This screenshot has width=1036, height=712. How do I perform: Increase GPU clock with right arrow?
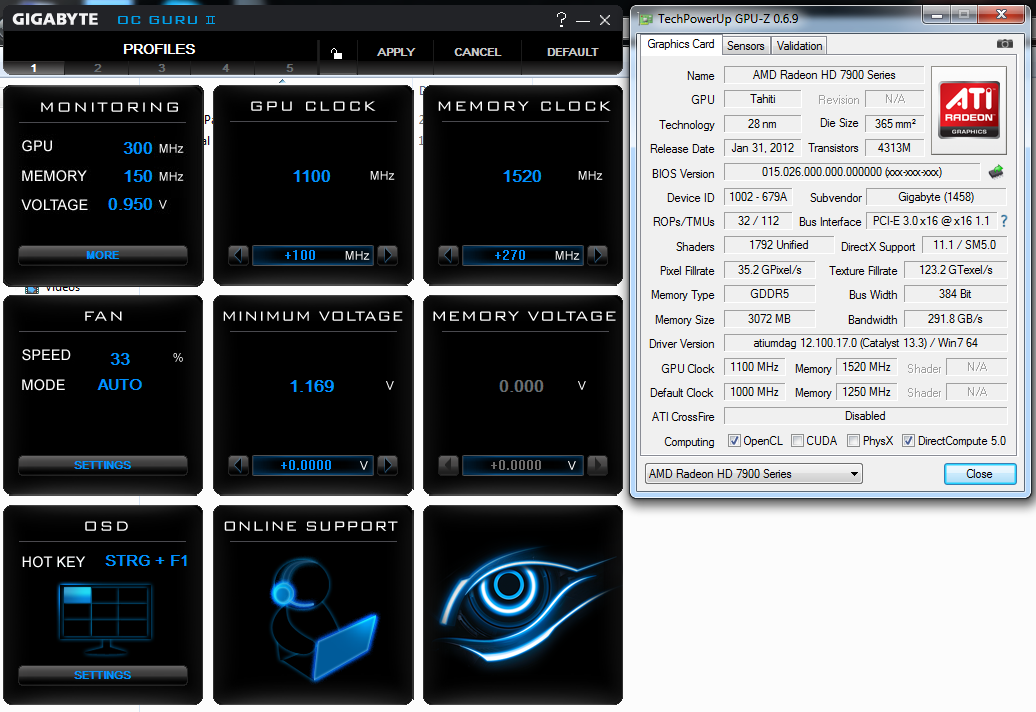[x=388, y=256]
